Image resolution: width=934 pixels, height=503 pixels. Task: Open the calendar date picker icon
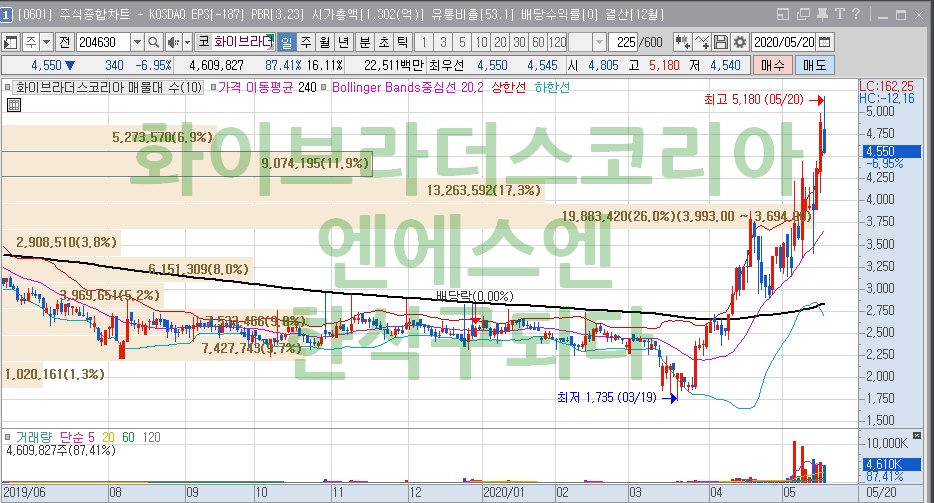point(825,42)
